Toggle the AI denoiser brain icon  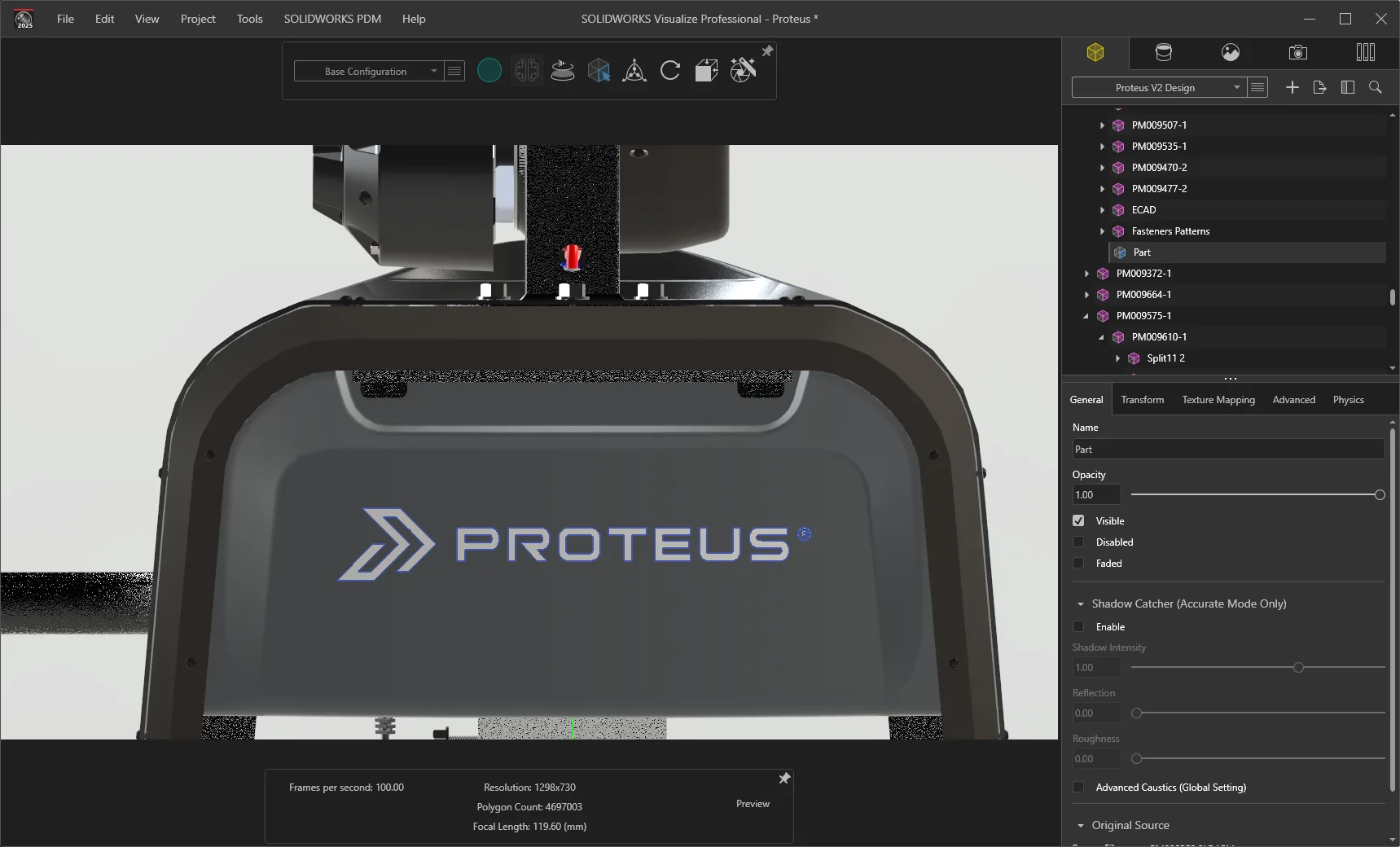(x=526, y=71)
